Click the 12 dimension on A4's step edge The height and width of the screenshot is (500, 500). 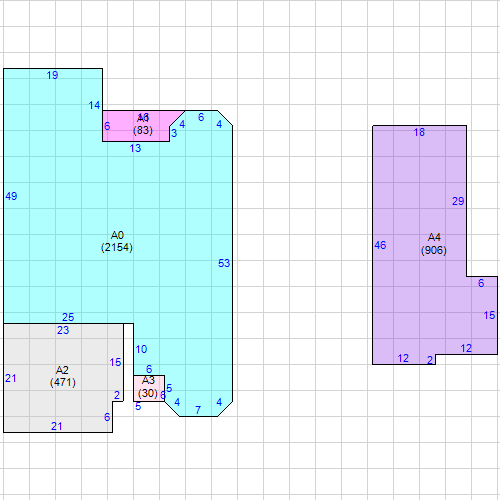coord(466,348)
